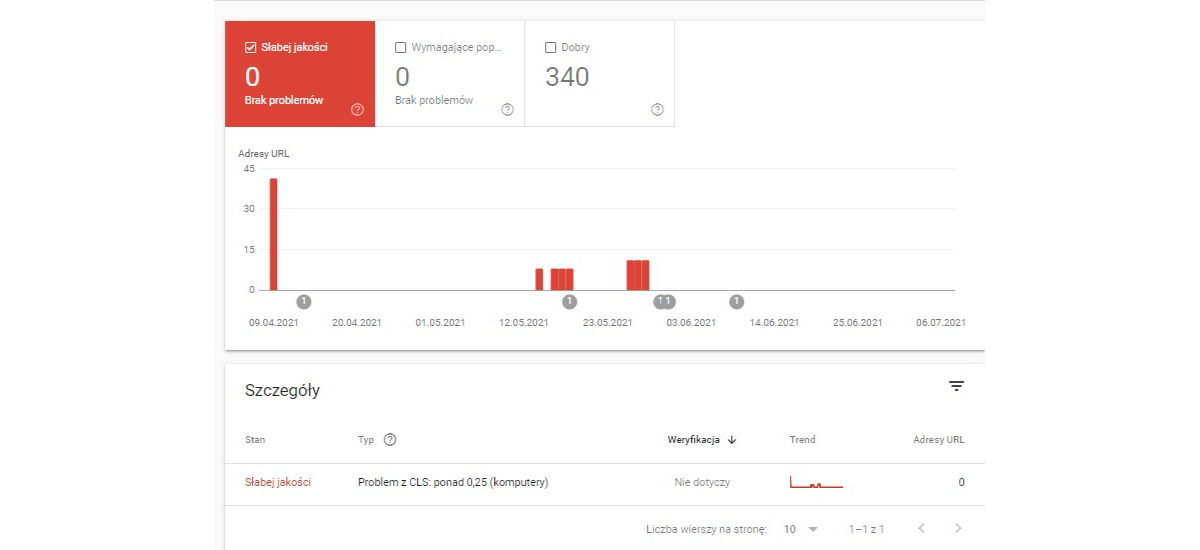Check the Dobry checkbox
This screenshot has height=550, width=1200.
(550, 47)
